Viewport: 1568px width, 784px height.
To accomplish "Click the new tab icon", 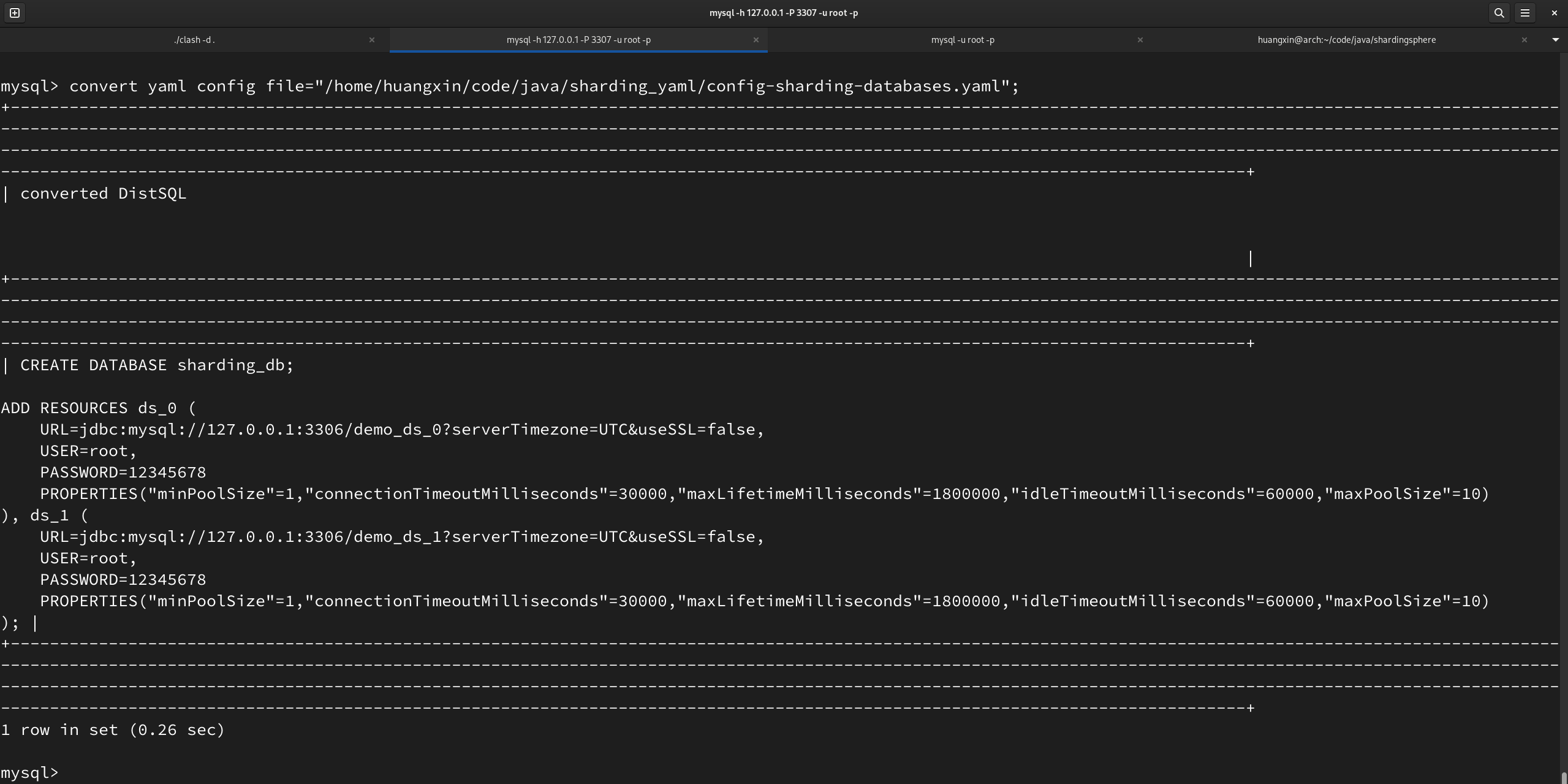I will 15,13.
